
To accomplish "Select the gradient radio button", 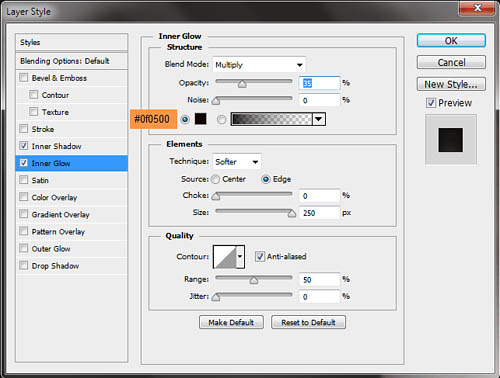I will 221,119.
